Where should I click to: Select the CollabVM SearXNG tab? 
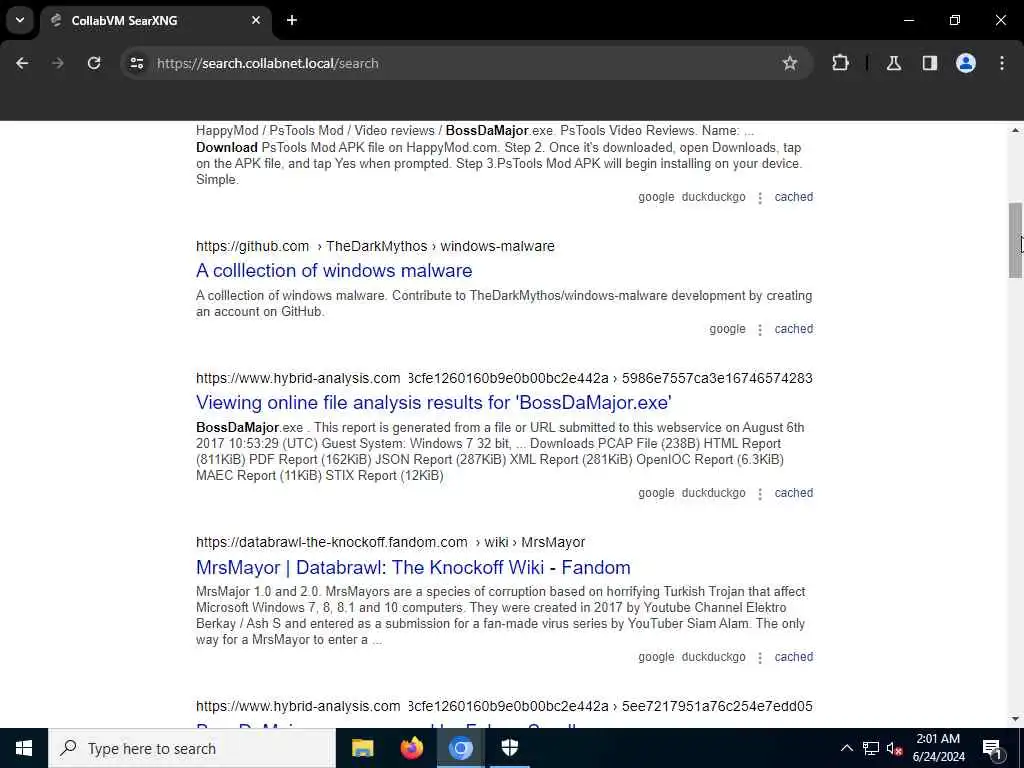[155, 20]
